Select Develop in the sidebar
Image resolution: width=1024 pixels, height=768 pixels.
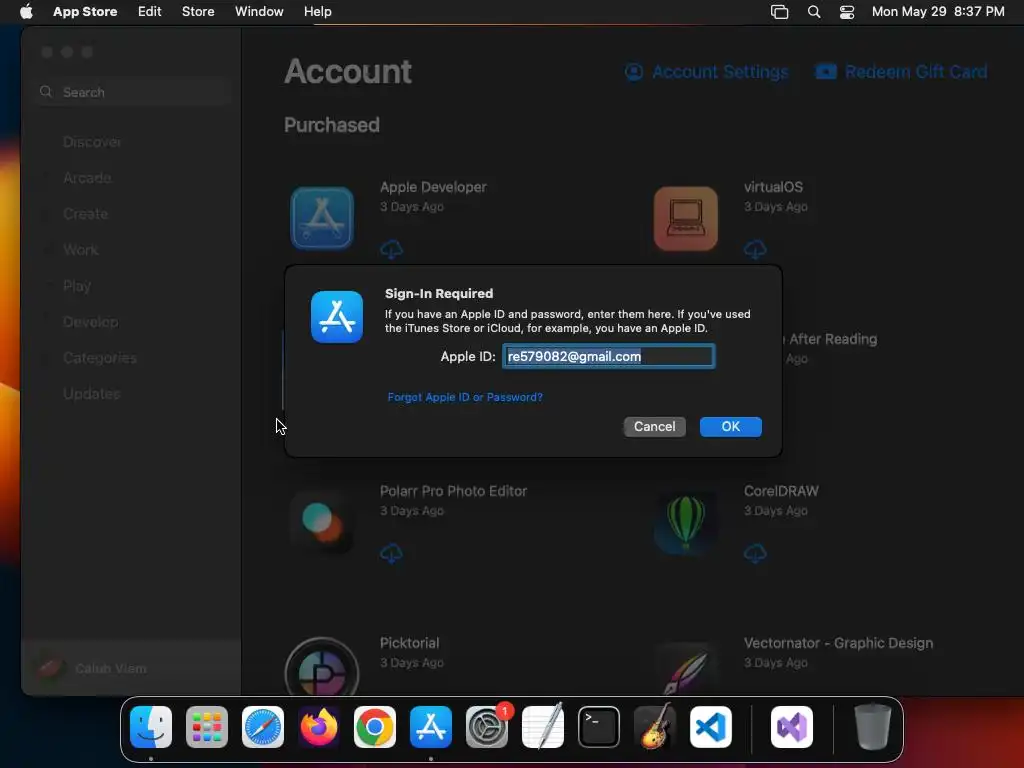click(x=91, y=321)
